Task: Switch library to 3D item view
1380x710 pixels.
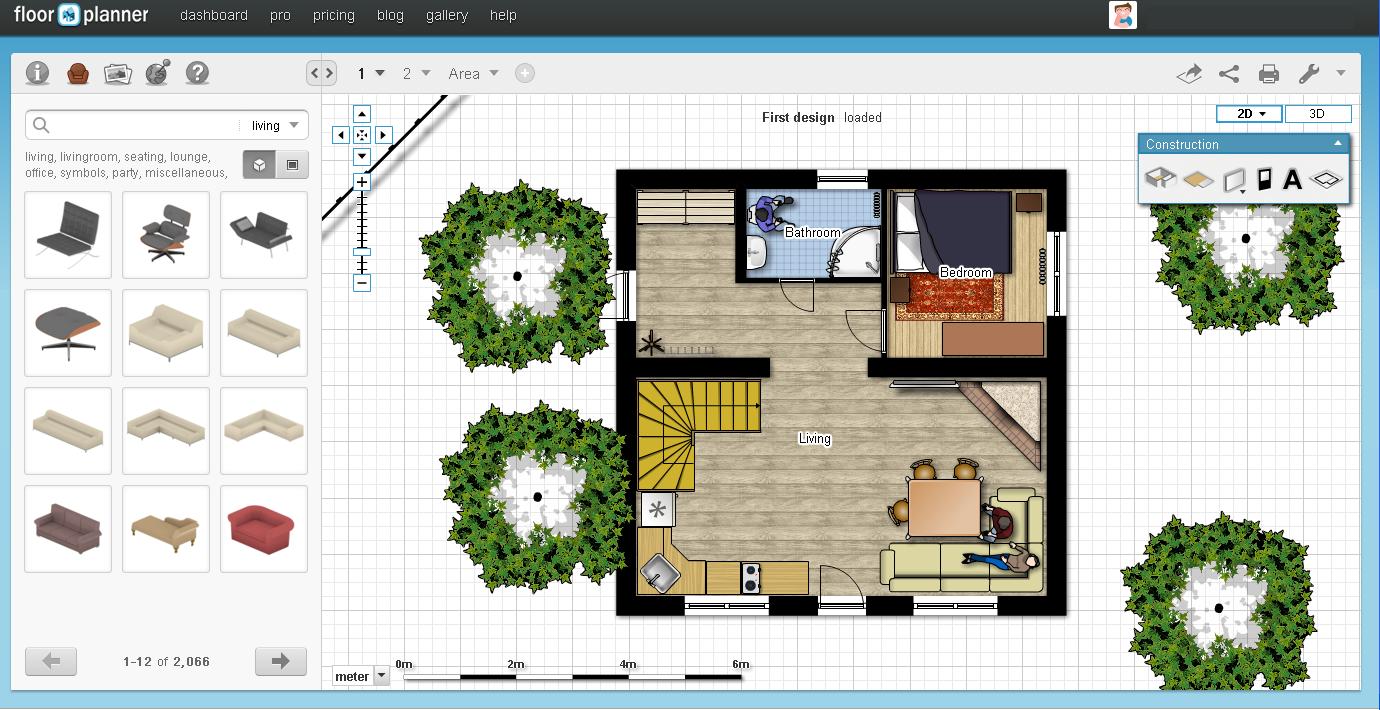Action: 259,165
